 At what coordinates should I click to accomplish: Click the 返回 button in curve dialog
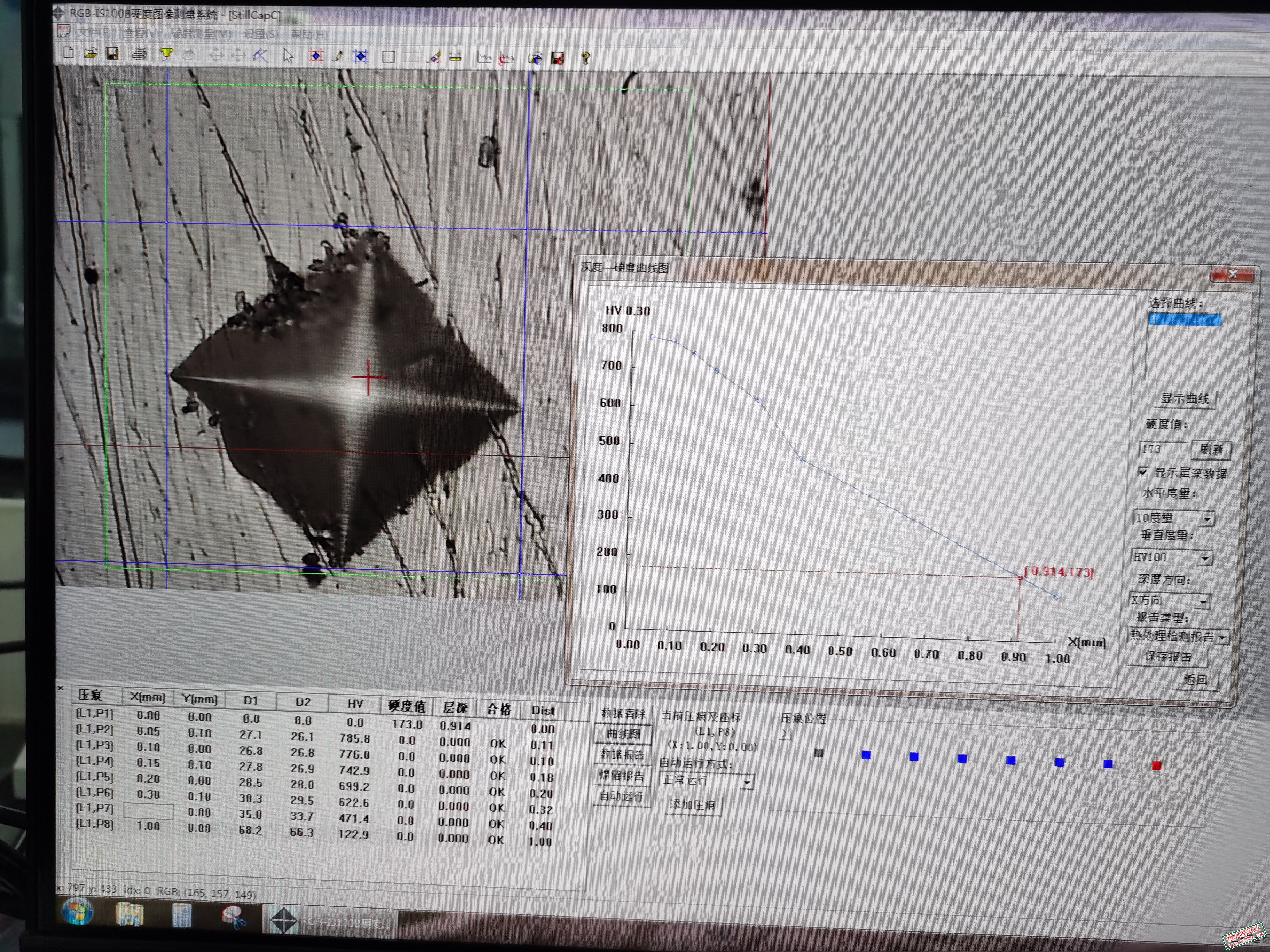pyautogui.click(x=1195, y=680)
